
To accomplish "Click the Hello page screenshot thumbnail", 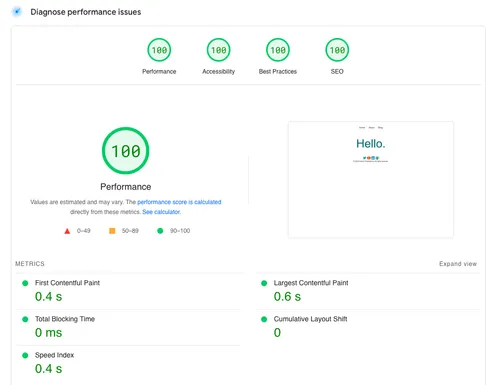I will click(x=371, y=180).
